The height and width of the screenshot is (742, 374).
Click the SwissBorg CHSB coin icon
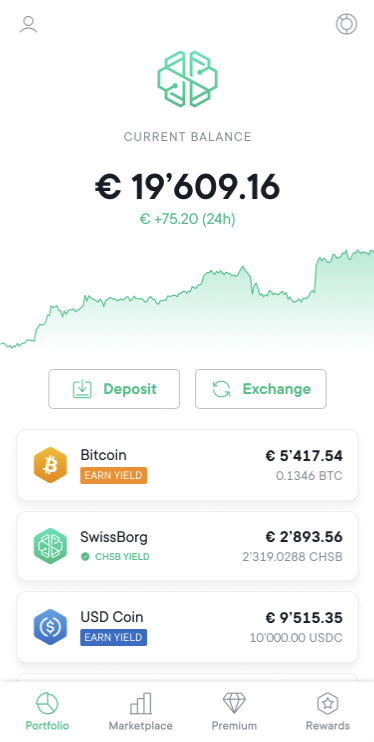click(x=50, y=546)
